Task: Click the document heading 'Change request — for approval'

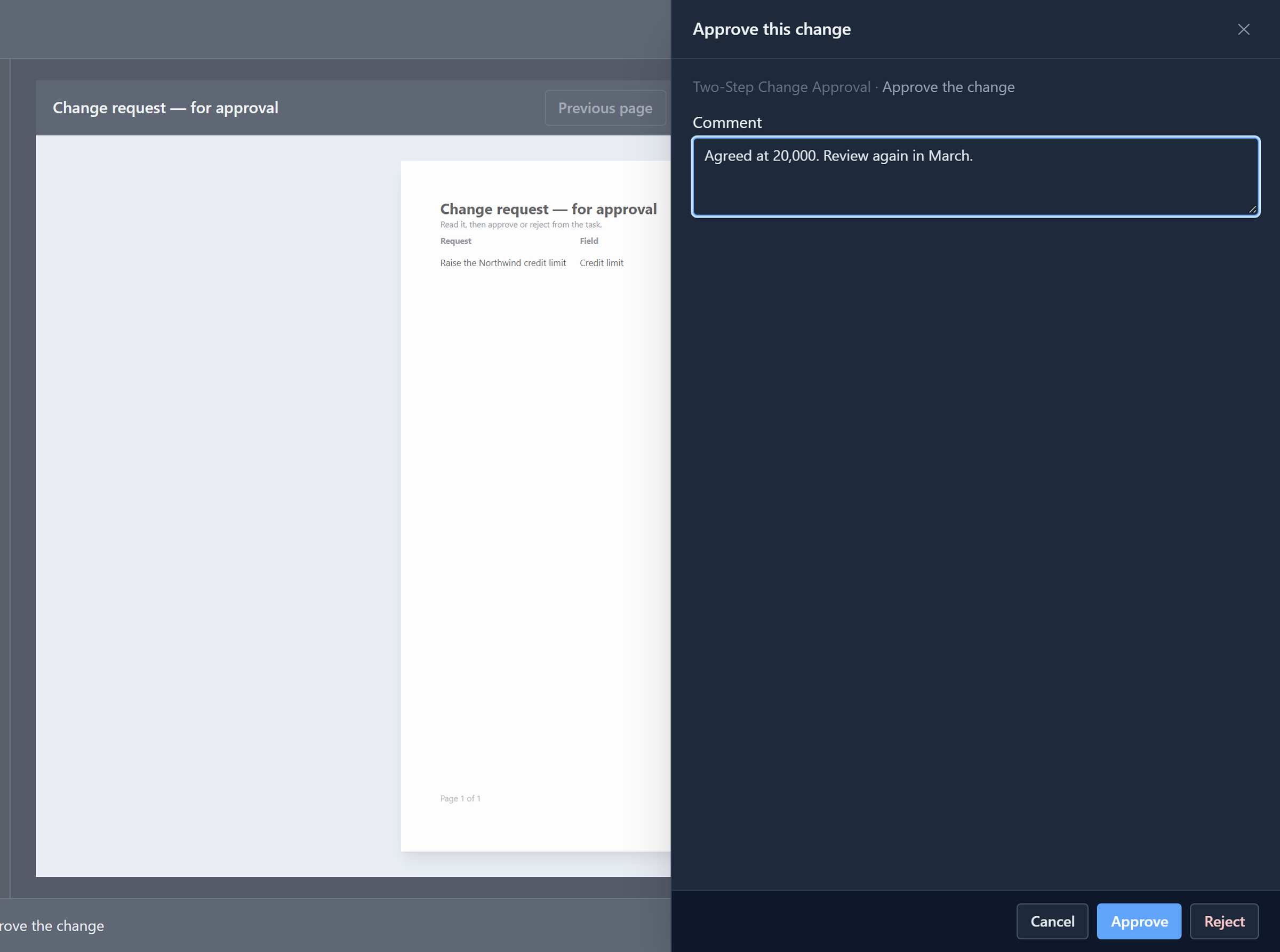Action: click(548, 209)
